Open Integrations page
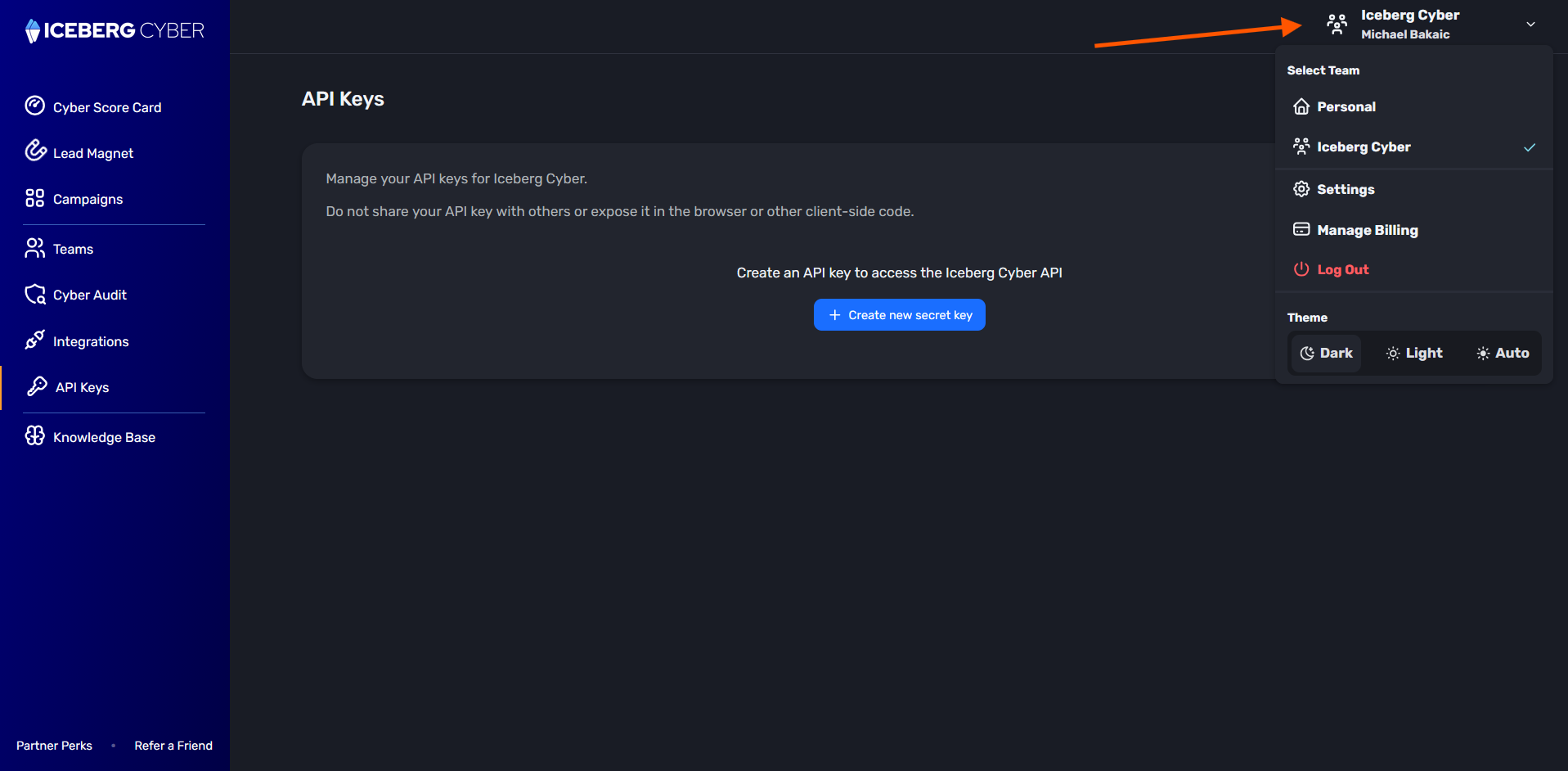This screenshot has width=1568, height=771. tap(91, 341)
